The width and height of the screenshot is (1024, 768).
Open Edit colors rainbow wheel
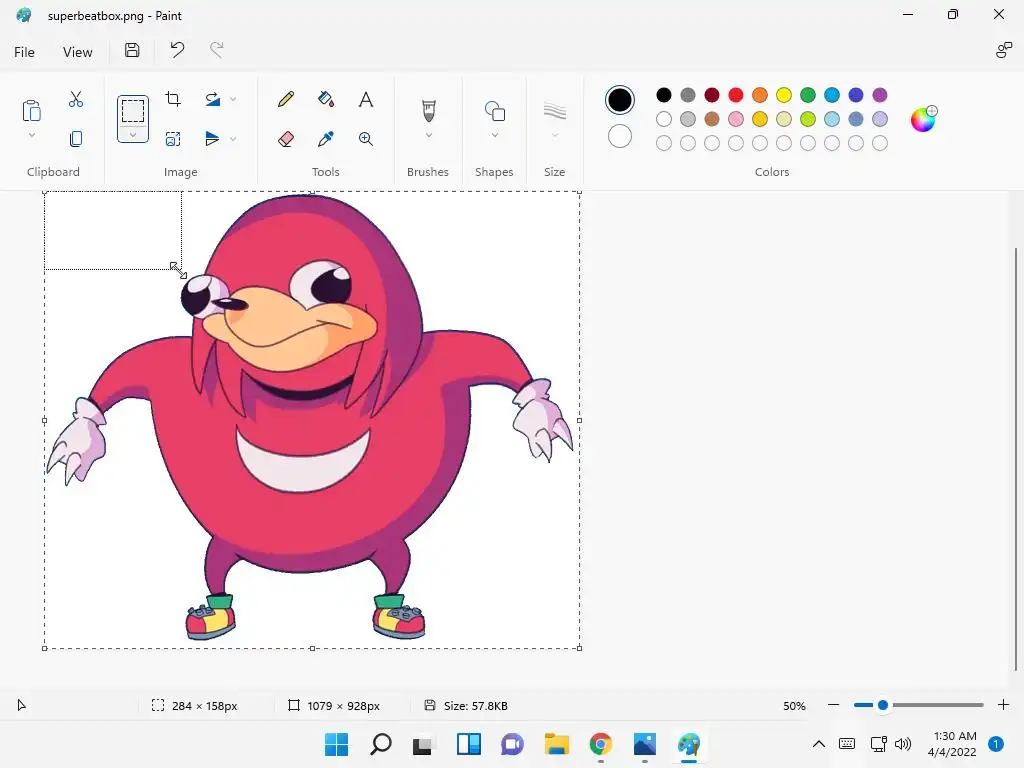click(x=923, y=119)
